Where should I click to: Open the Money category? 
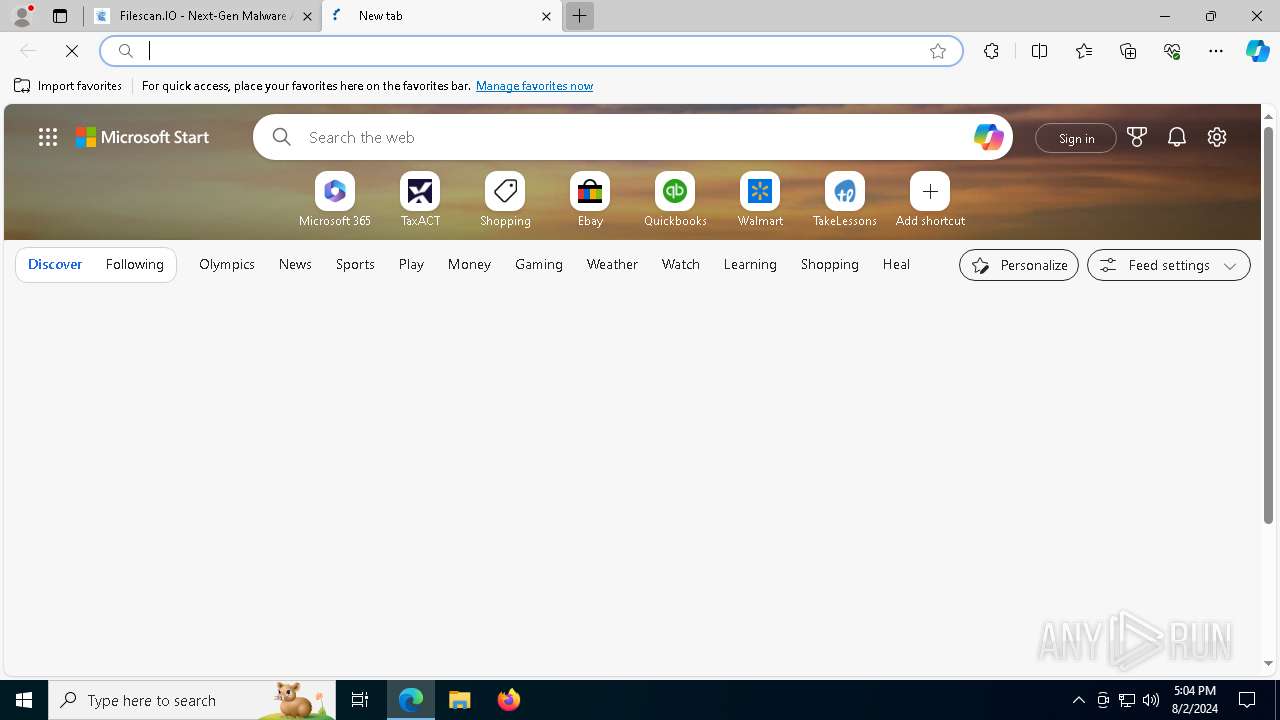(x=469, y=264)
